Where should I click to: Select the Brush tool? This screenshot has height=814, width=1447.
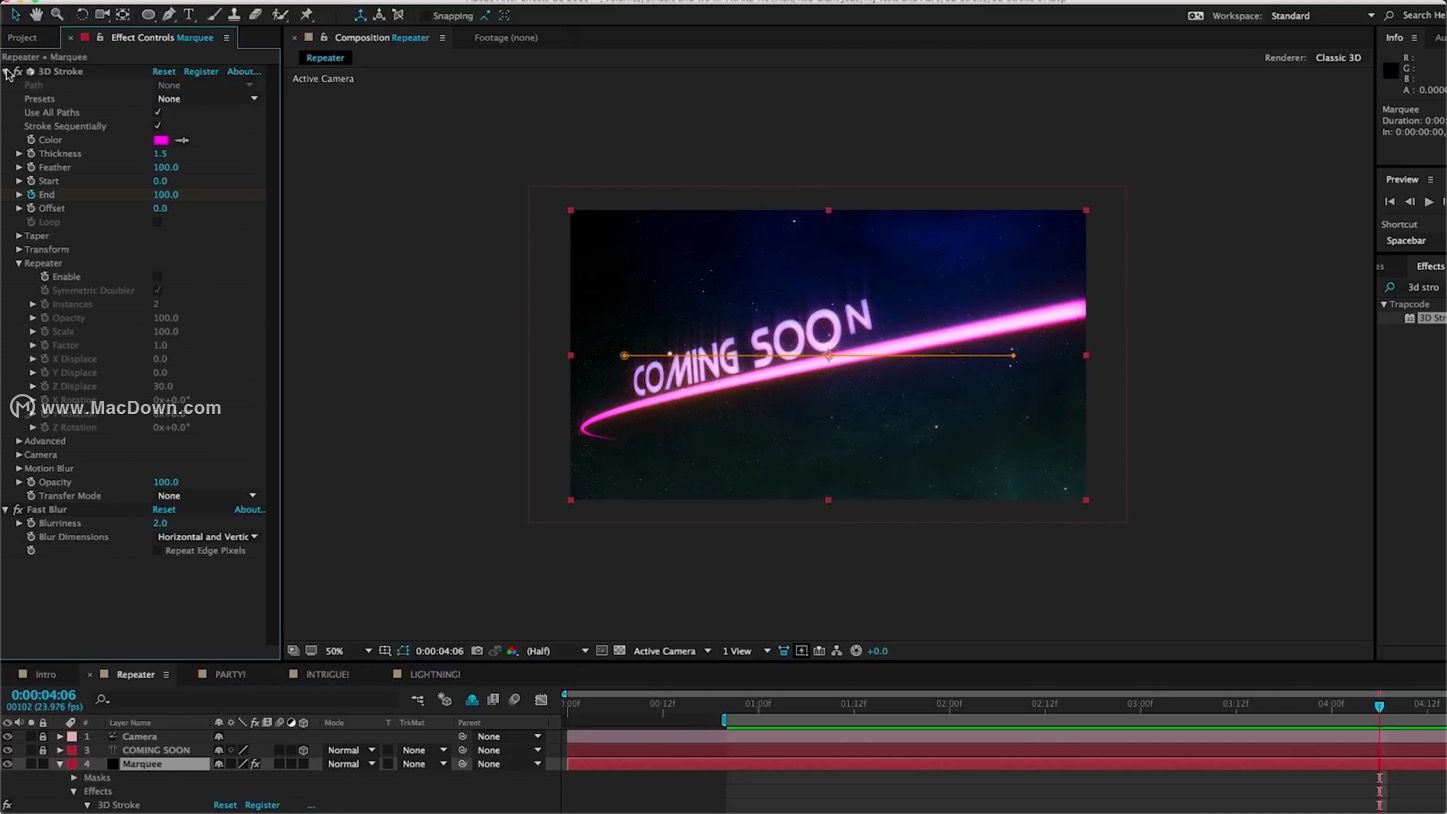tap(215, 14)
